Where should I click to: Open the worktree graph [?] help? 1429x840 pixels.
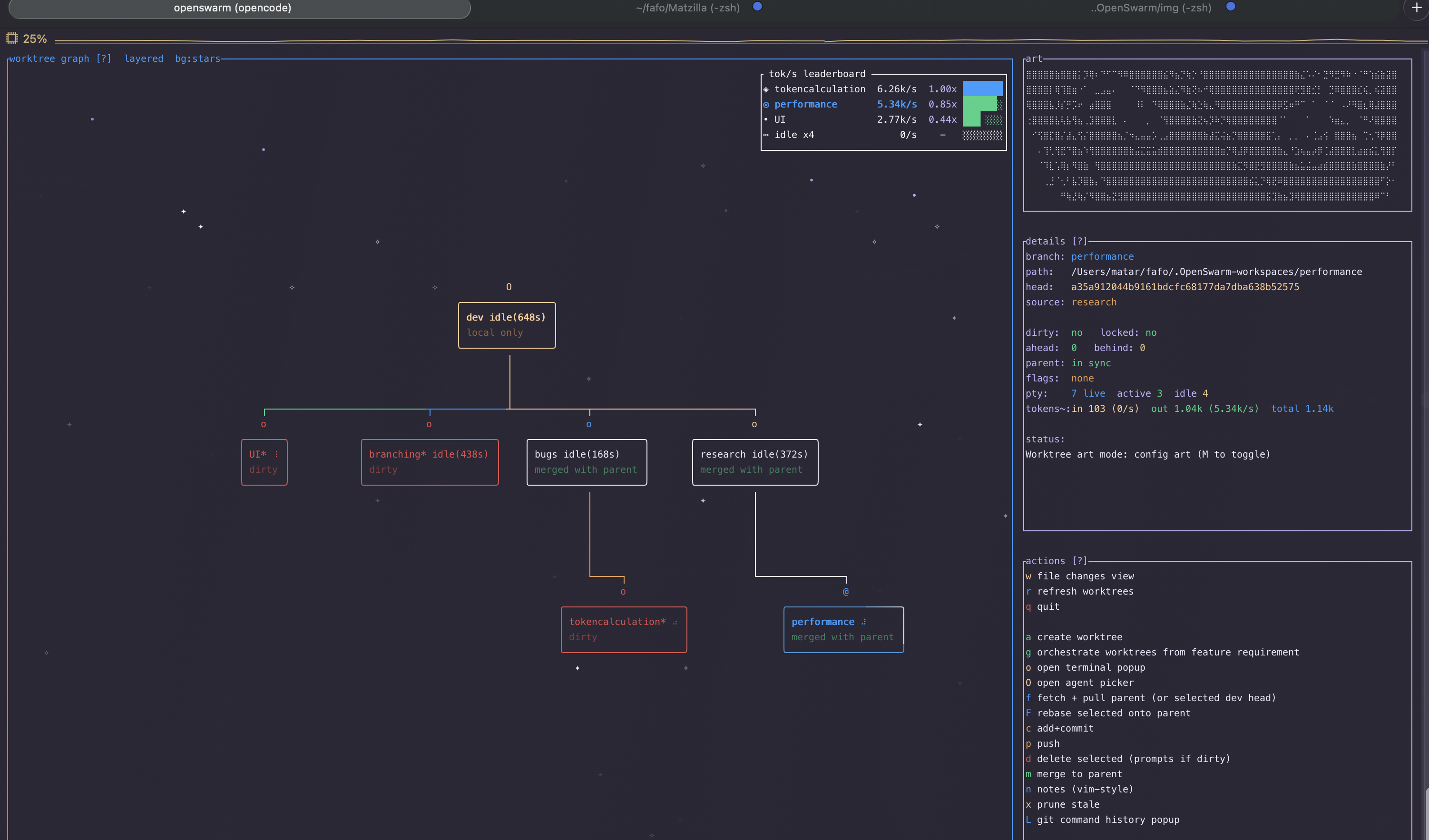click(104, 59)
